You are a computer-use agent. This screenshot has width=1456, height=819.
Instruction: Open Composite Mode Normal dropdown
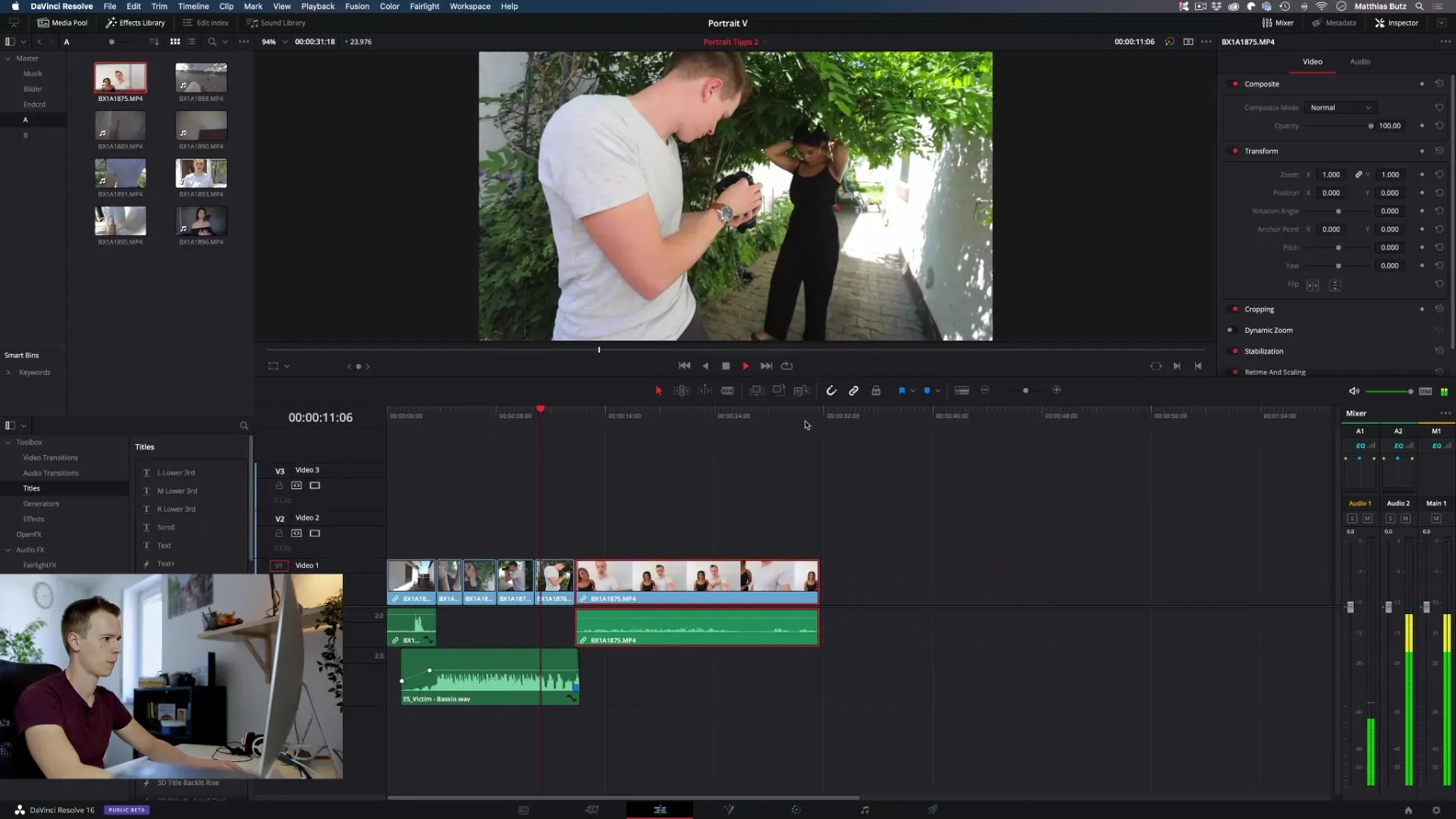(1341, 108)
